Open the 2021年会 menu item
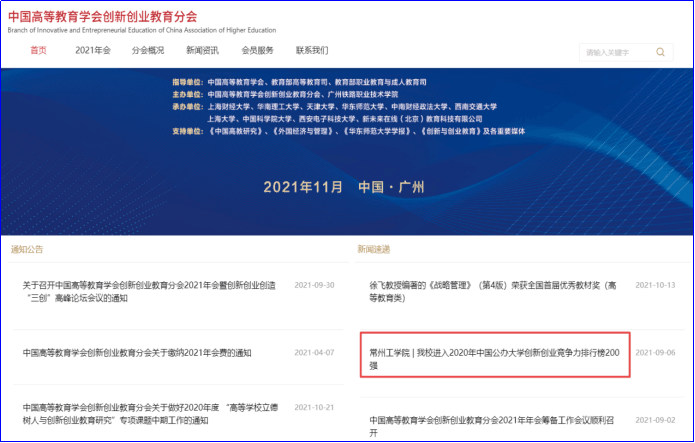This screenshot has width=695, height=443. pos(93,51)
